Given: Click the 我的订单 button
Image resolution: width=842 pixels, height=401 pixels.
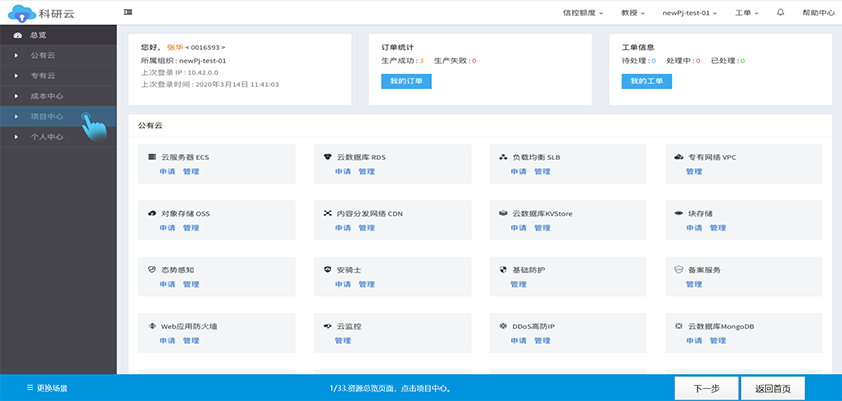Looking at the screenshot, I should point(406,81).
